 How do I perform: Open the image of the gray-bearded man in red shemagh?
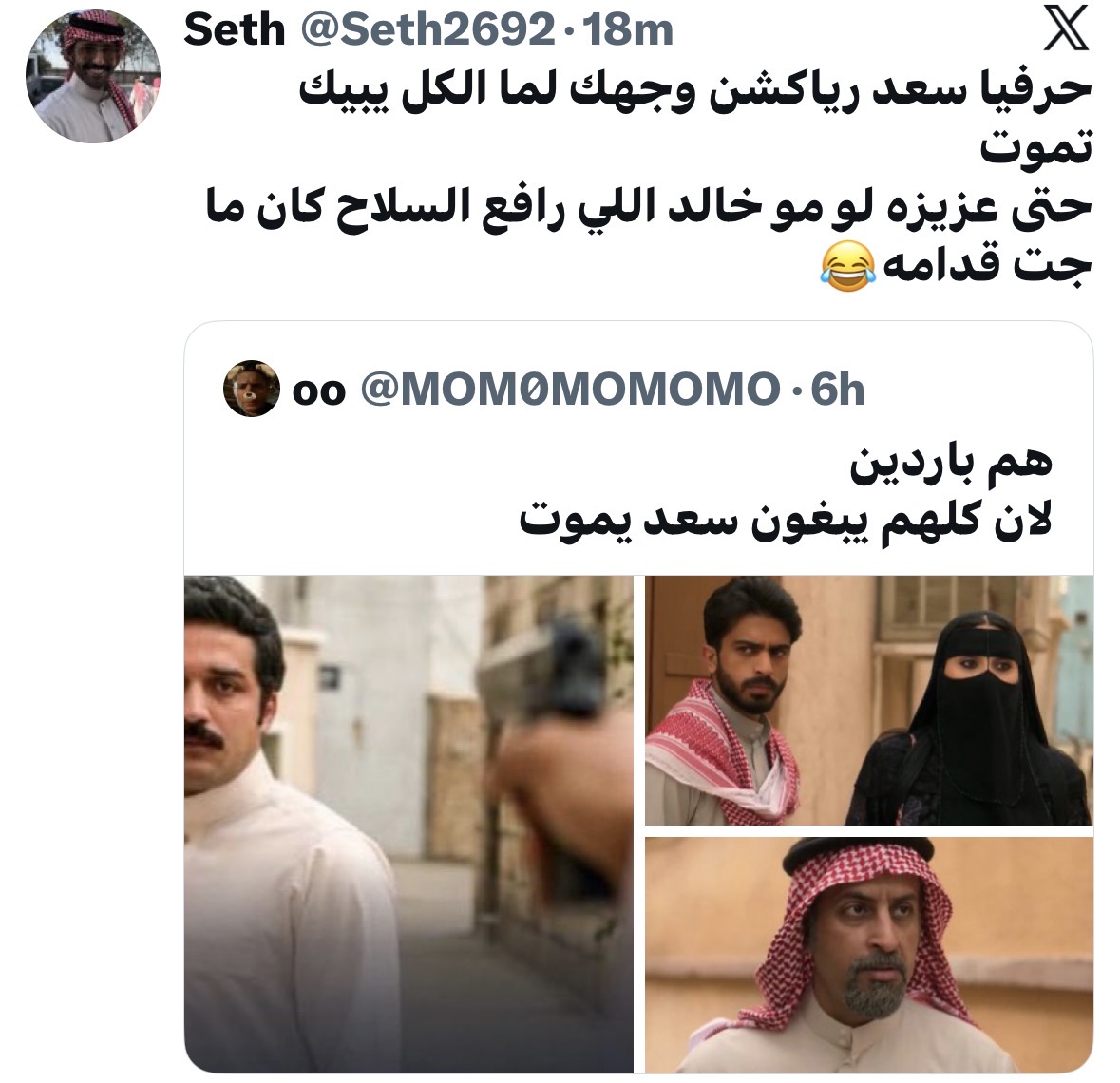[x=868, y=955]
